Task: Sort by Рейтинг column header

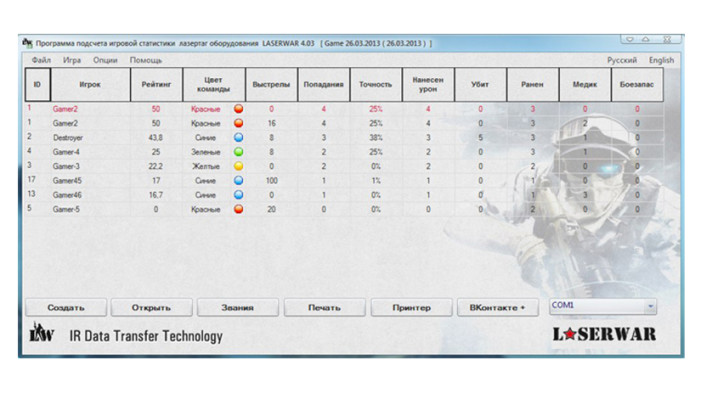Action: click(x=156, y=85)
